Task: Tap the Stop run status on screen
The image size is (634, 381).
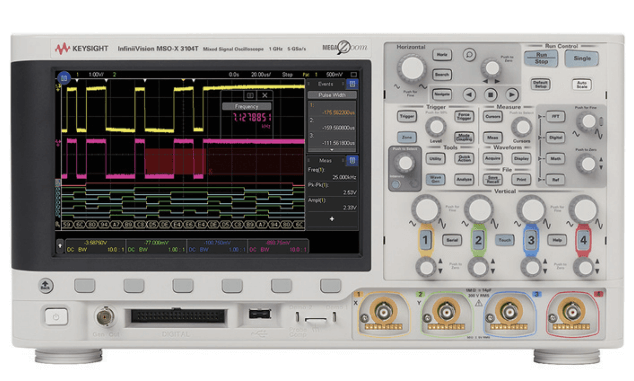Action: tap(287, 74)
